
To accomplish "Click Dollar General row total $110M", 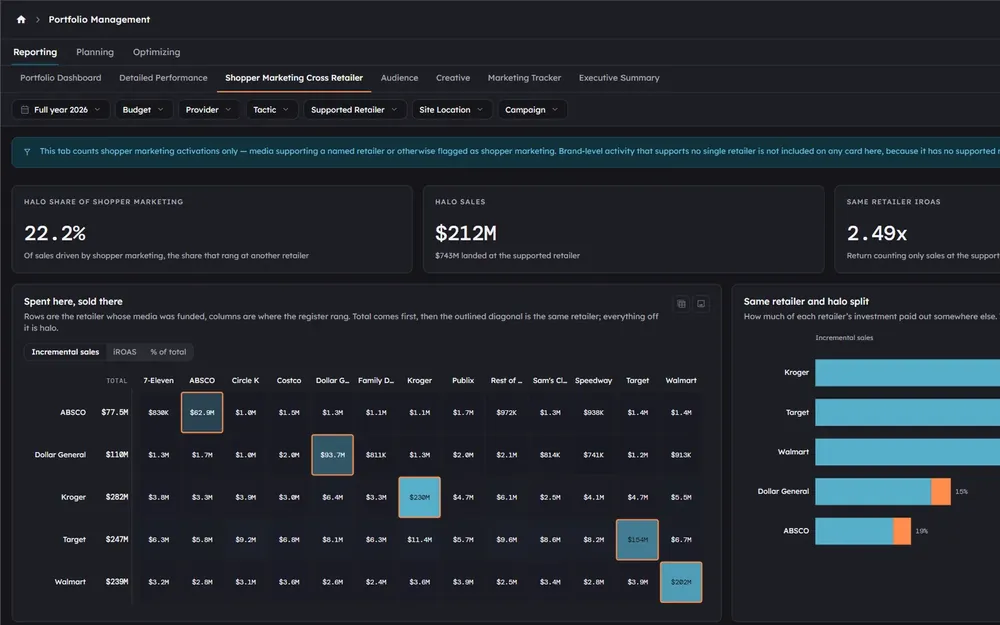I will coord(117,455).
